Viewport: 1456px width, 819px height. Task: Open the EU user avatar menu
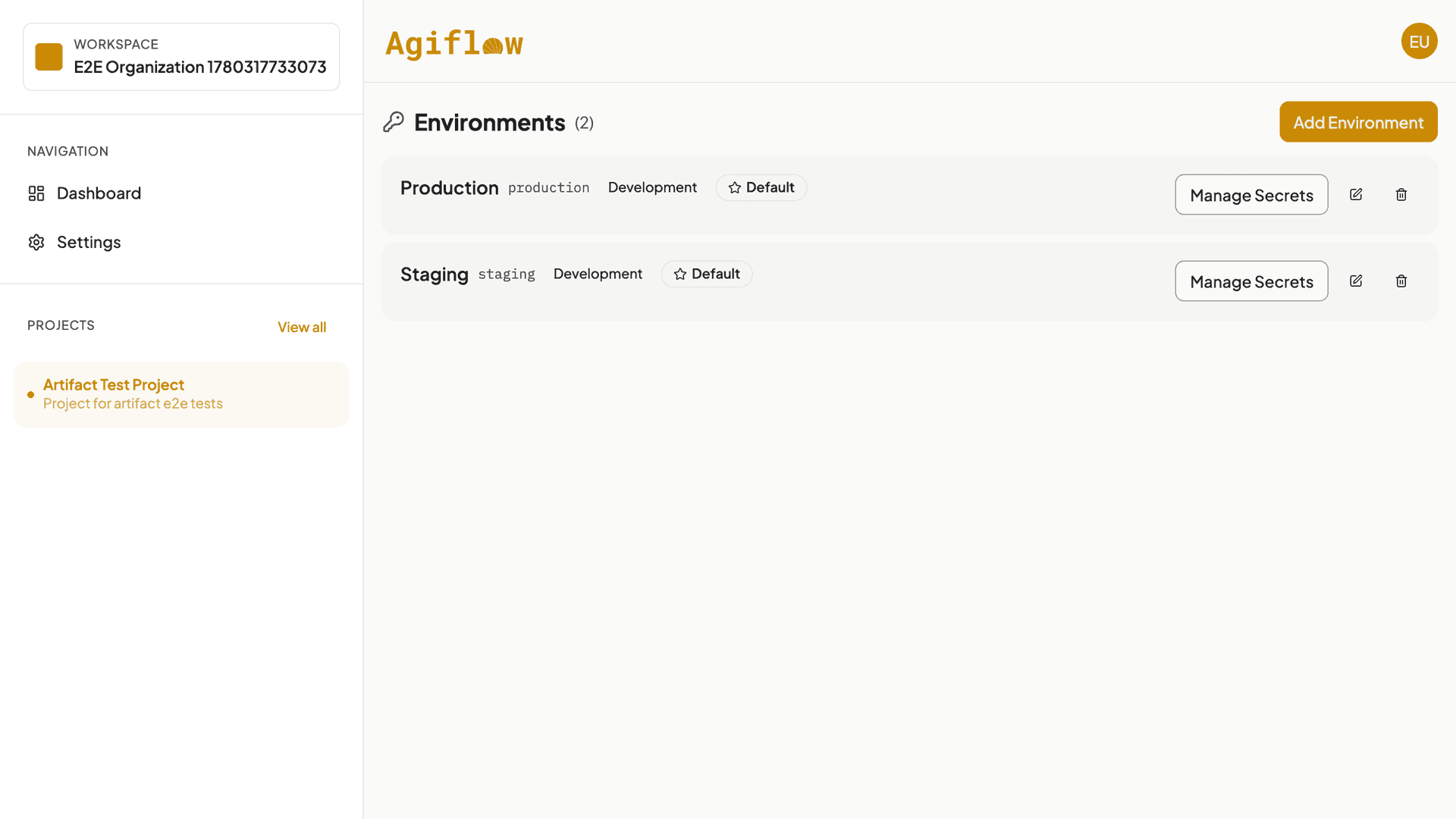coord(1419,41)
